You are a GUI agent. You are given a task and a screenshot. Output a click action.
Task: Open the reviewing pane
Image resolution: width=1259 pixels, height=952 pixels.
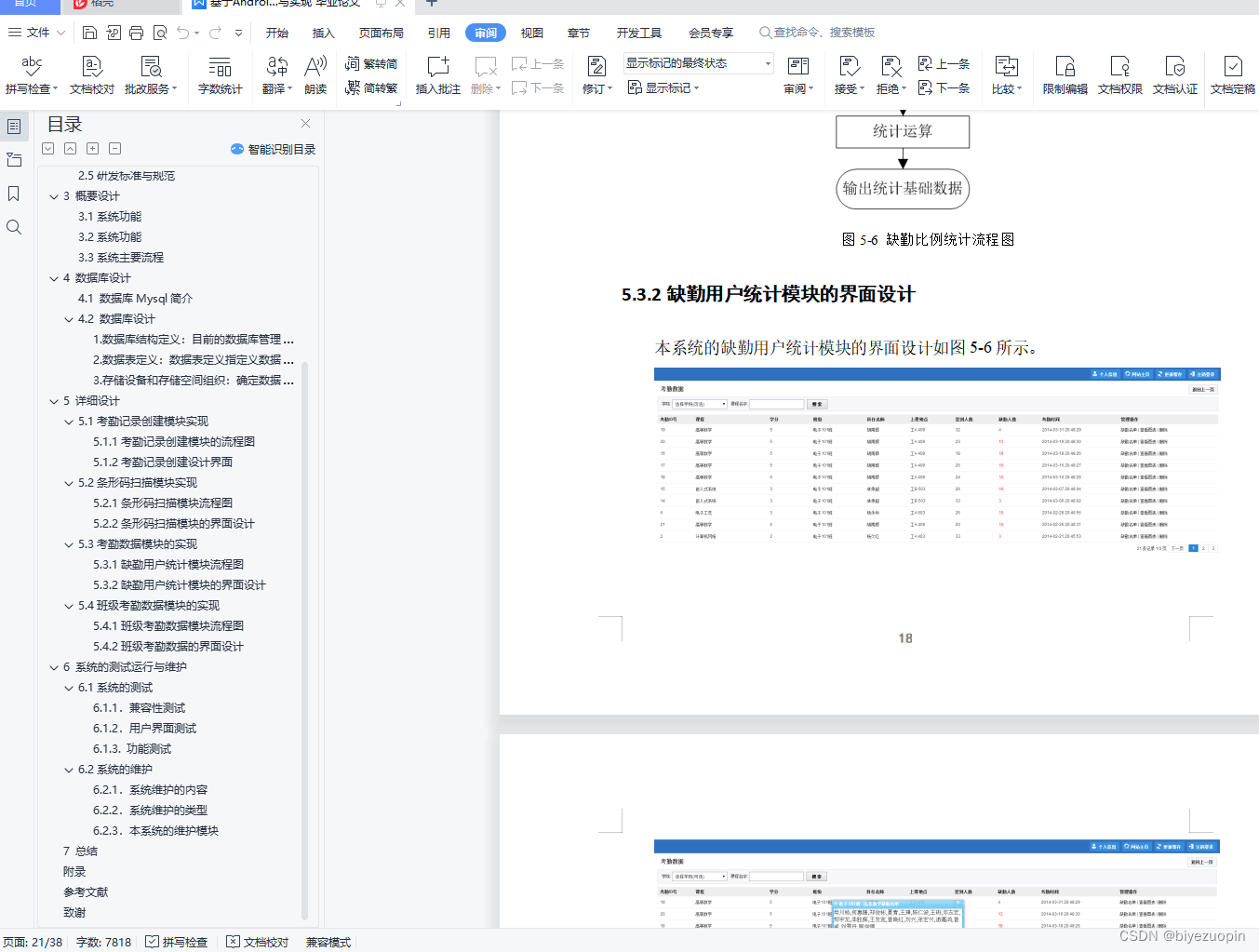(x=797, y=75)
